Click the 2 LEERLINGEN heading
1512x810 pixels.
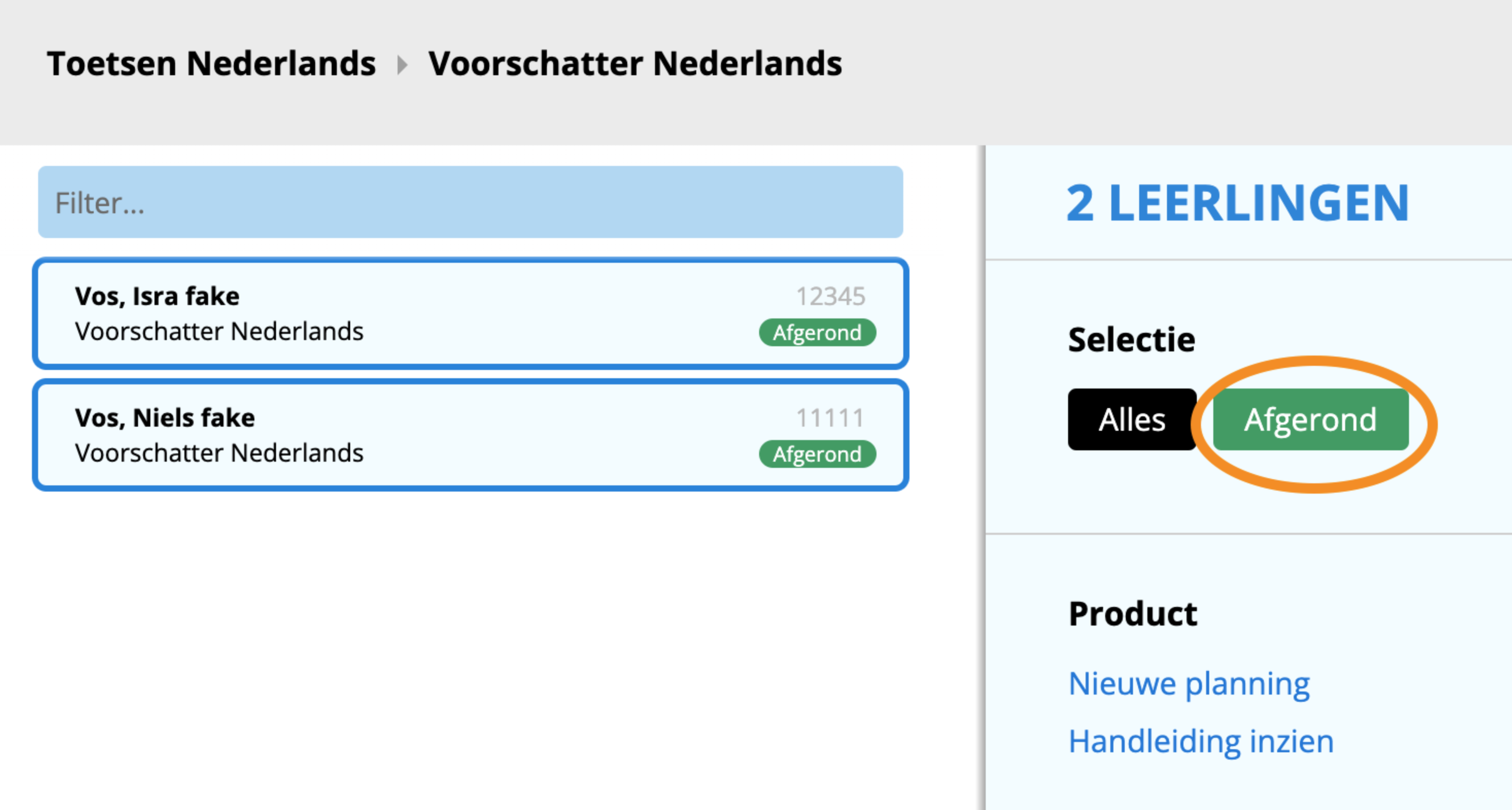point(1238,202)
